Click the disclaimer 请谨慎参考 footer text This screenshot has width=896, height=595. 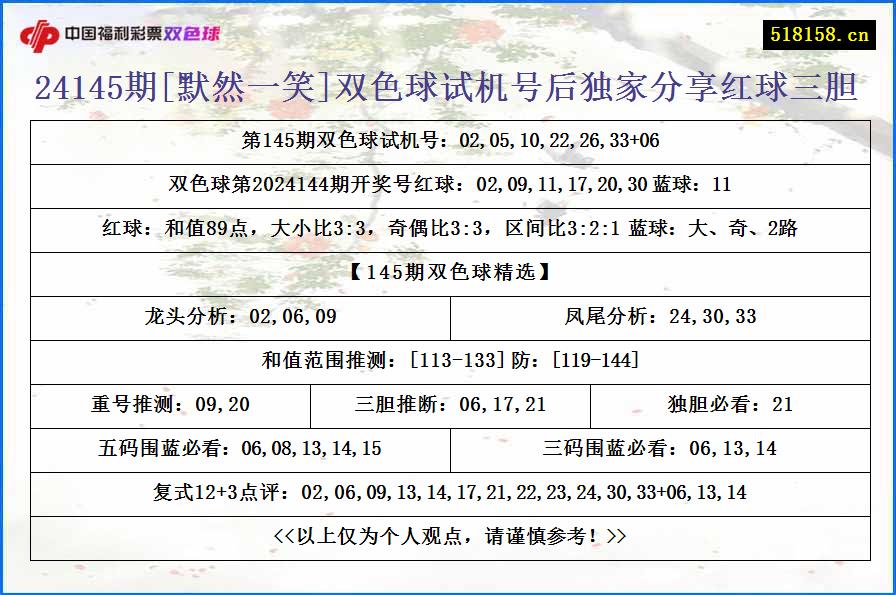click(x=448, y=537)
